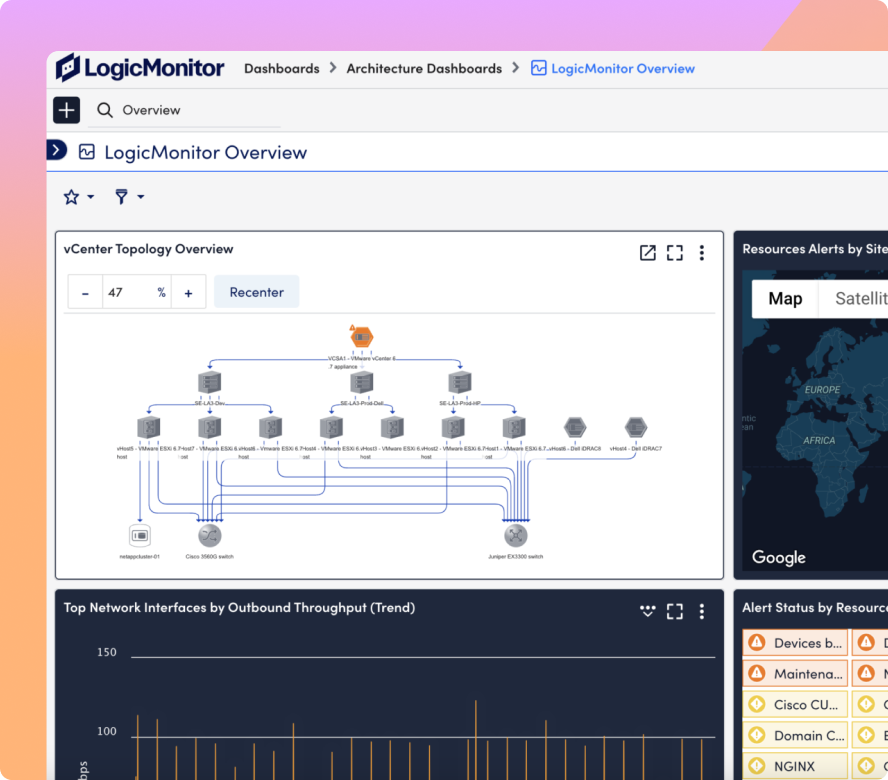Click the filter funnel icon
Viewport: 888px width, 780px height.
click(x=121, y=197)
